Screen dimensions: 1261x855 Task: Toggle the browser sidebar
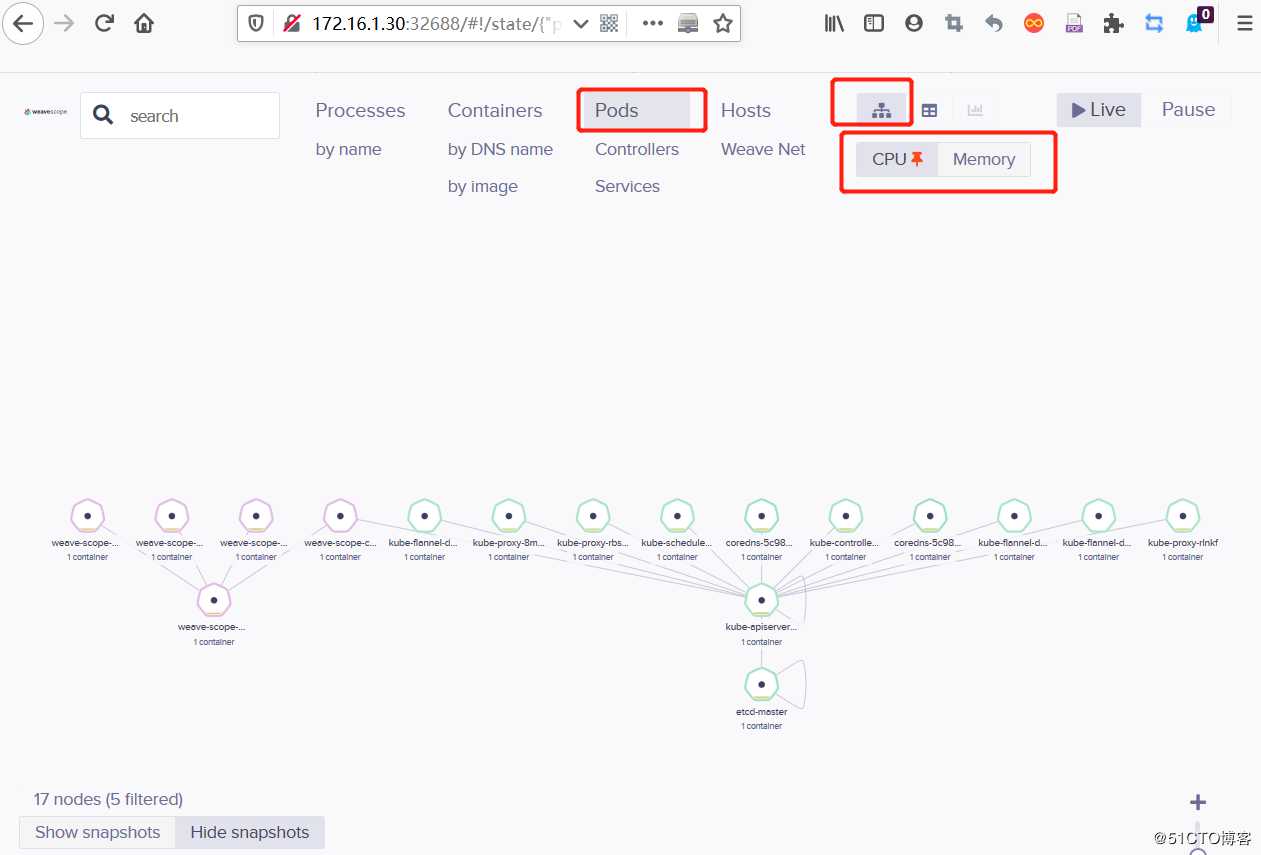coord(874,24)
